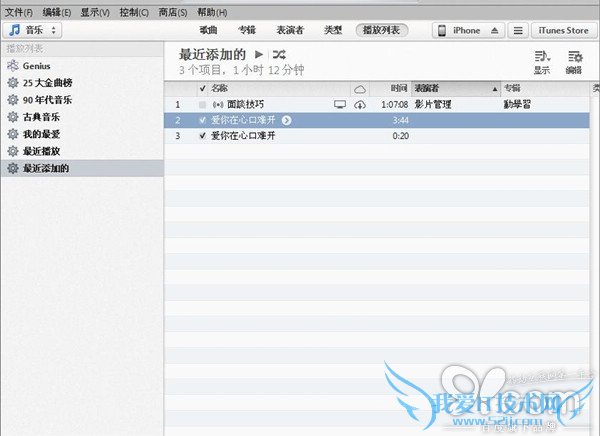This screenshot has height=436, width=600.
Task: Click the 1:07:08 duration cell
Action: 395,105
